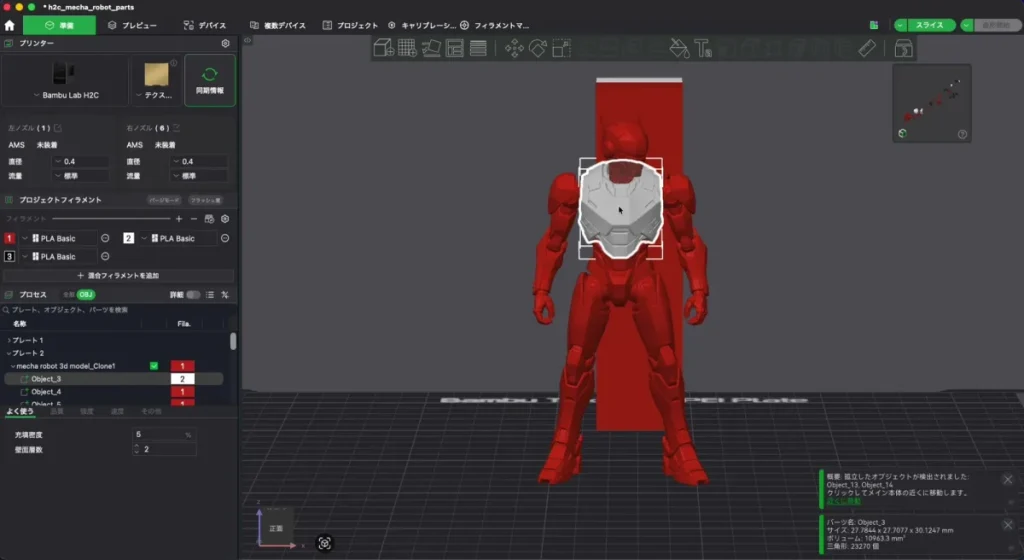Open filament 1 PLA Basic dropdown
Image resolution: width=1024 pixels, height=560 pixels.
pyautogui.click(x=57, y=238)
